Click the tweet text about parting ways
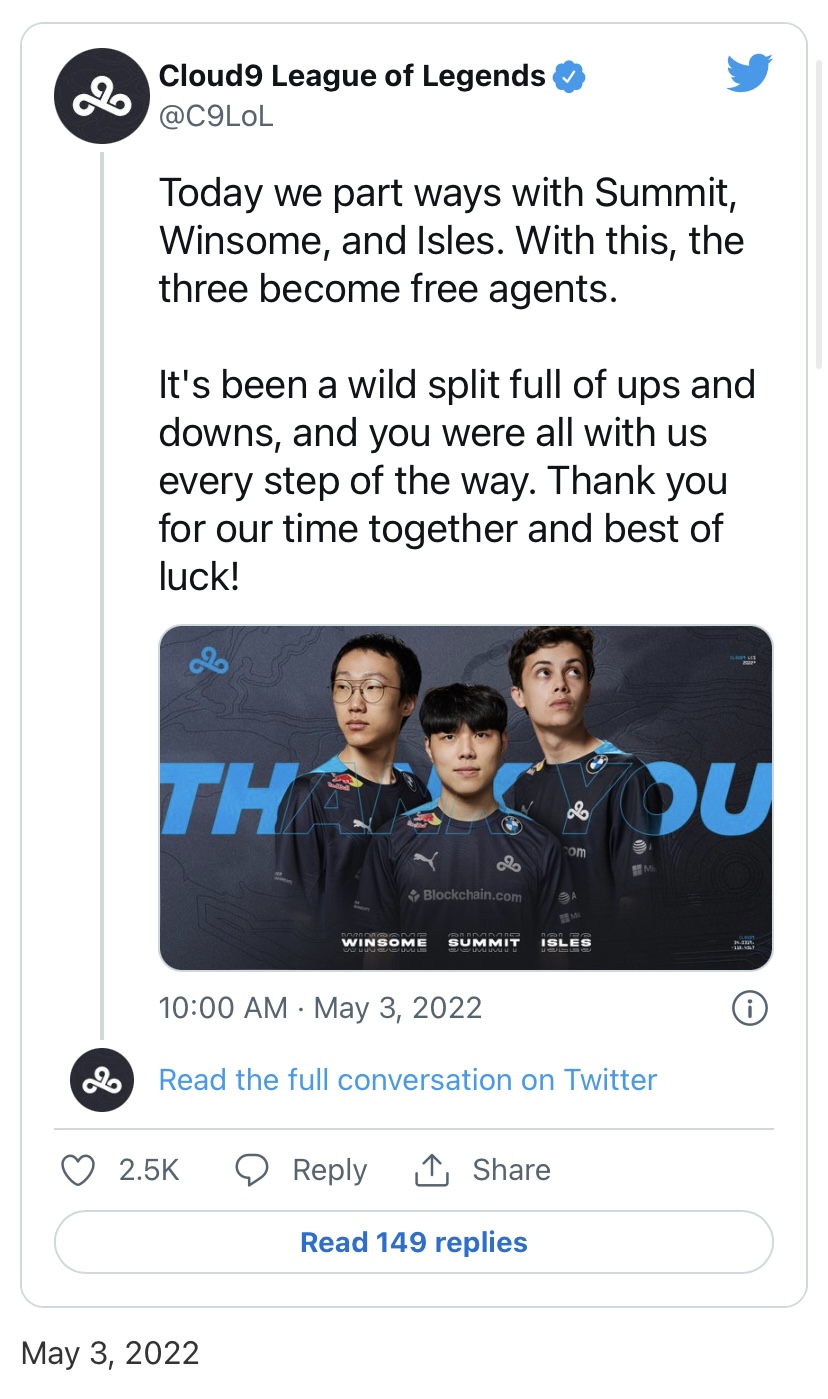 coord(450,240)
